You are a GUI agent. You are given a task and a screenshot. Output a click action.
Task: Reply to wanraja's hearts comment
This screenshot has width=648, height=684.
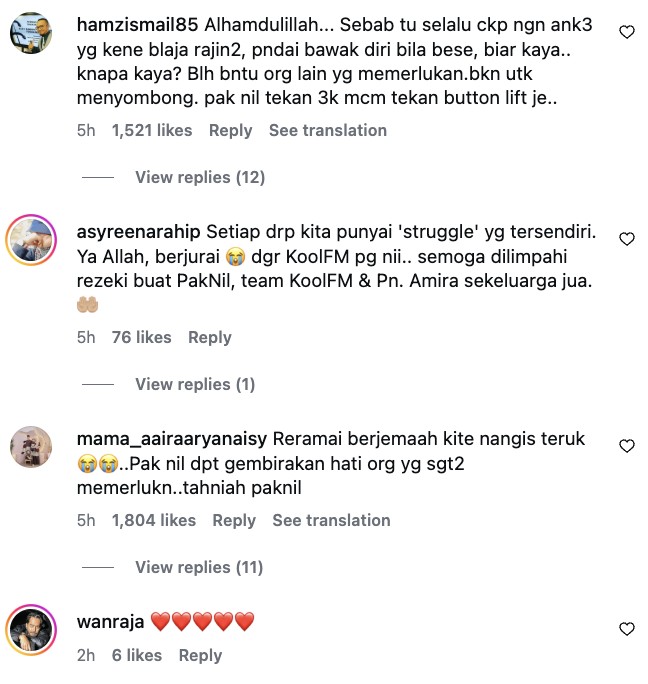[x=200, y=656]
